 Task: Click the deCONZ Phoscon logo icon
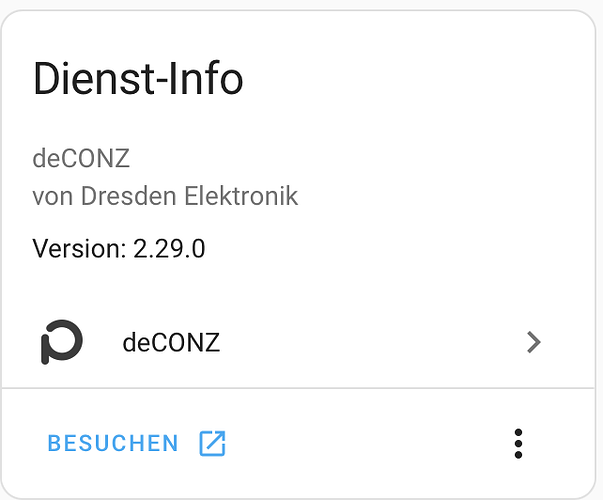pos(62,342)
